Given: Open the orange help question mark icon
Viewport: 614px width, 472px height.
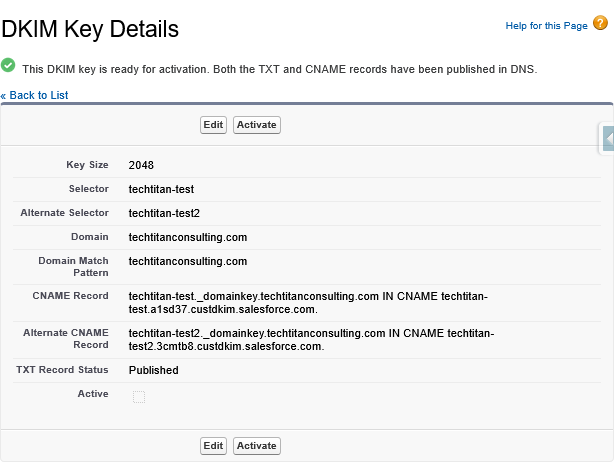Looking at the screenshot, I should [x=600, y=23].
